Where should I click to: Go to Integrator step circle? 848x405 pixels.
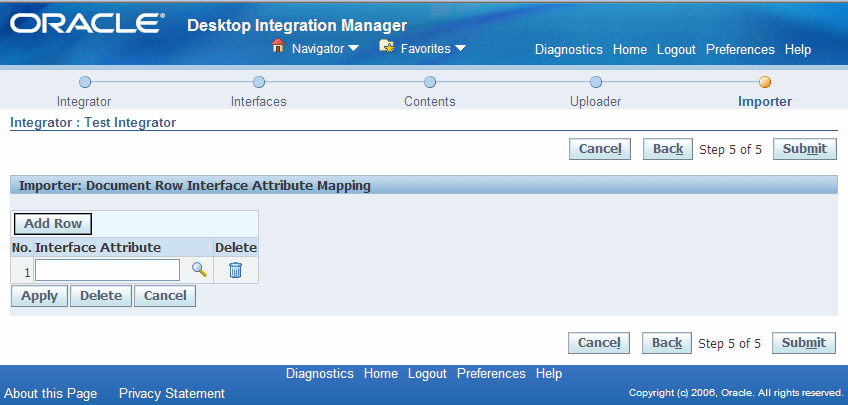(85, 82)
